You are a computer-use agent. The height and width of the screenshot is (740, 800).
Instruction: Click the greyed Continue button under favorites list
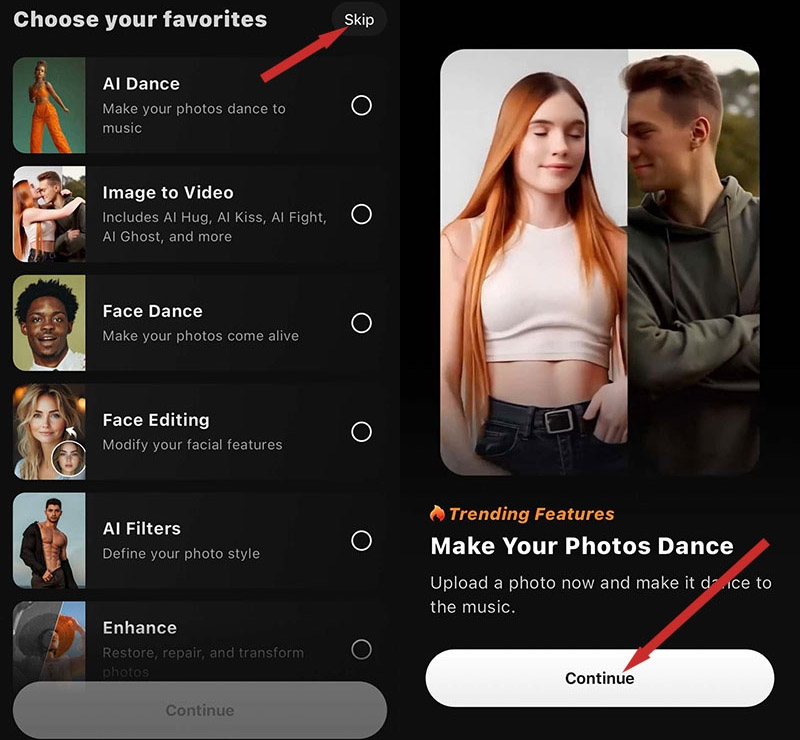(x=200, y=710)
